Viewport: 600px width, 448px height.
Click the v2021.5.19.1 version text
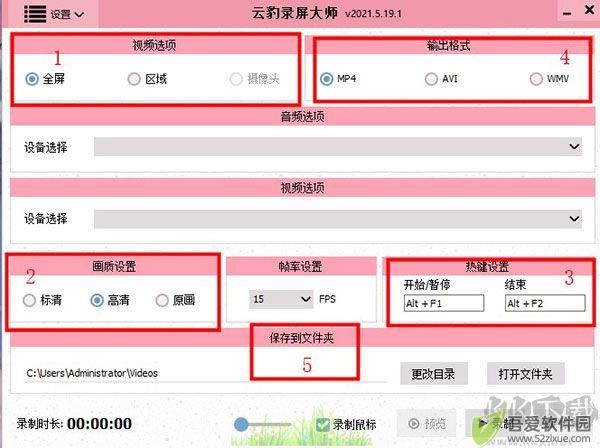[373, 14]
